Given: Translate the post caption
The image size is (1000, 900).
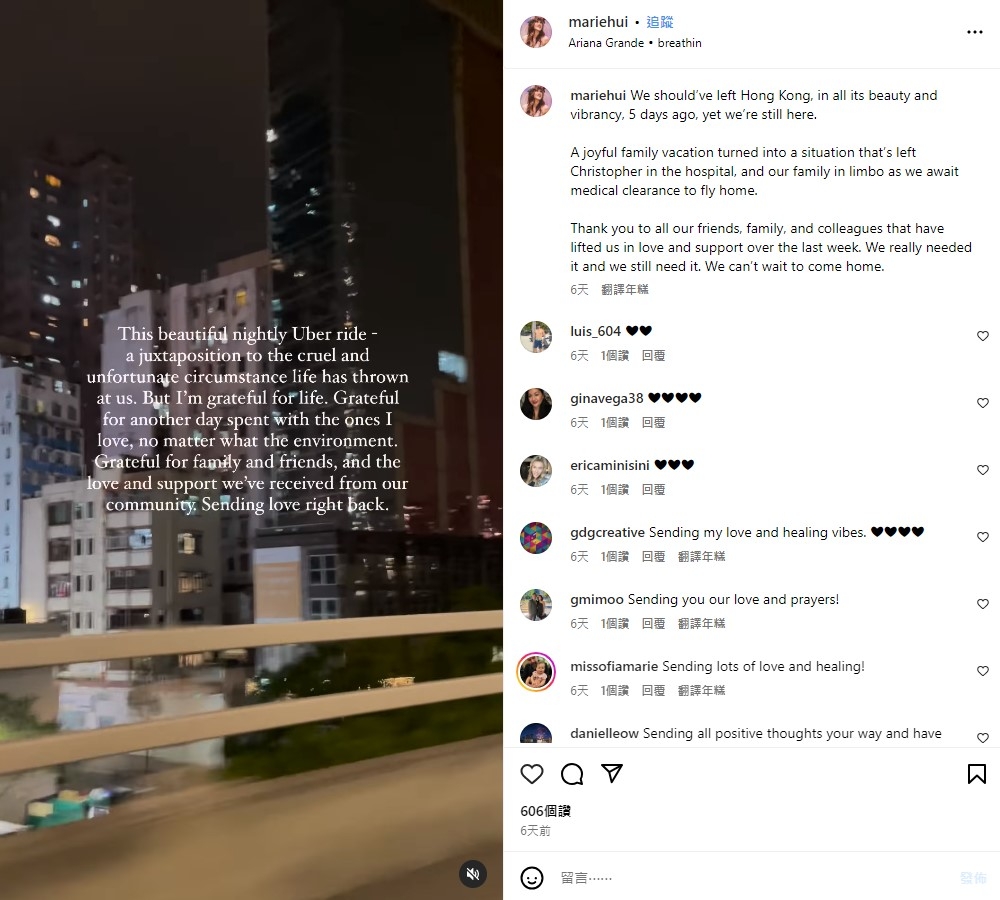Looking at the screenshot, I should 625,290.
